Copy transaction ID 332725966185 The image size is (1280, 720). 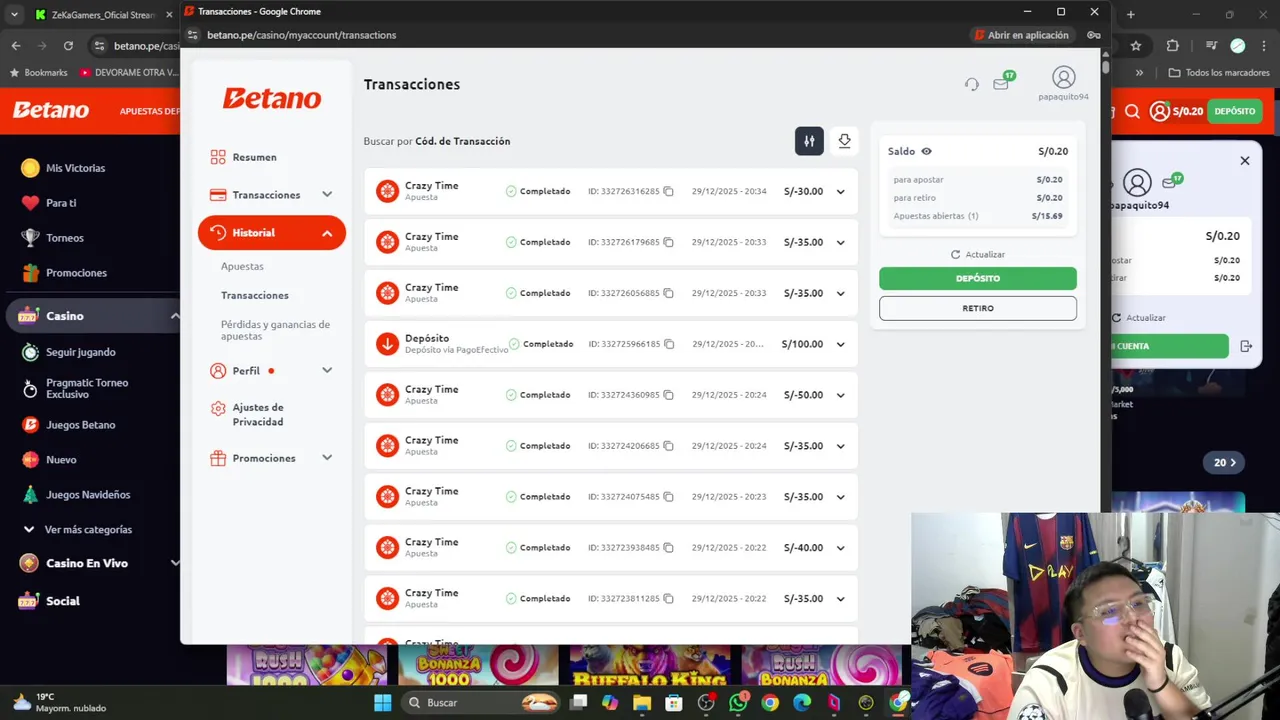point(669,344)
